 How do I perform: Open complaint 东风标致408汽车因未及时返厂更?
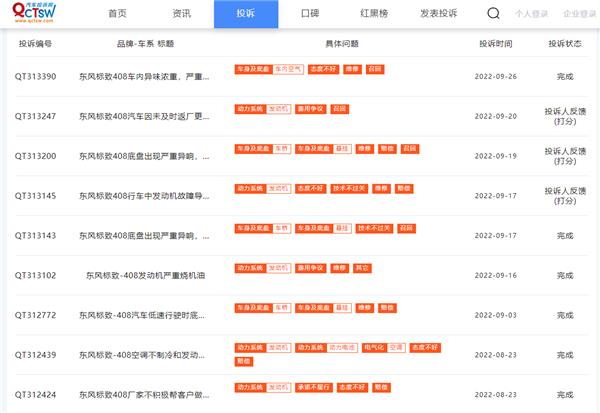point(144,116)
